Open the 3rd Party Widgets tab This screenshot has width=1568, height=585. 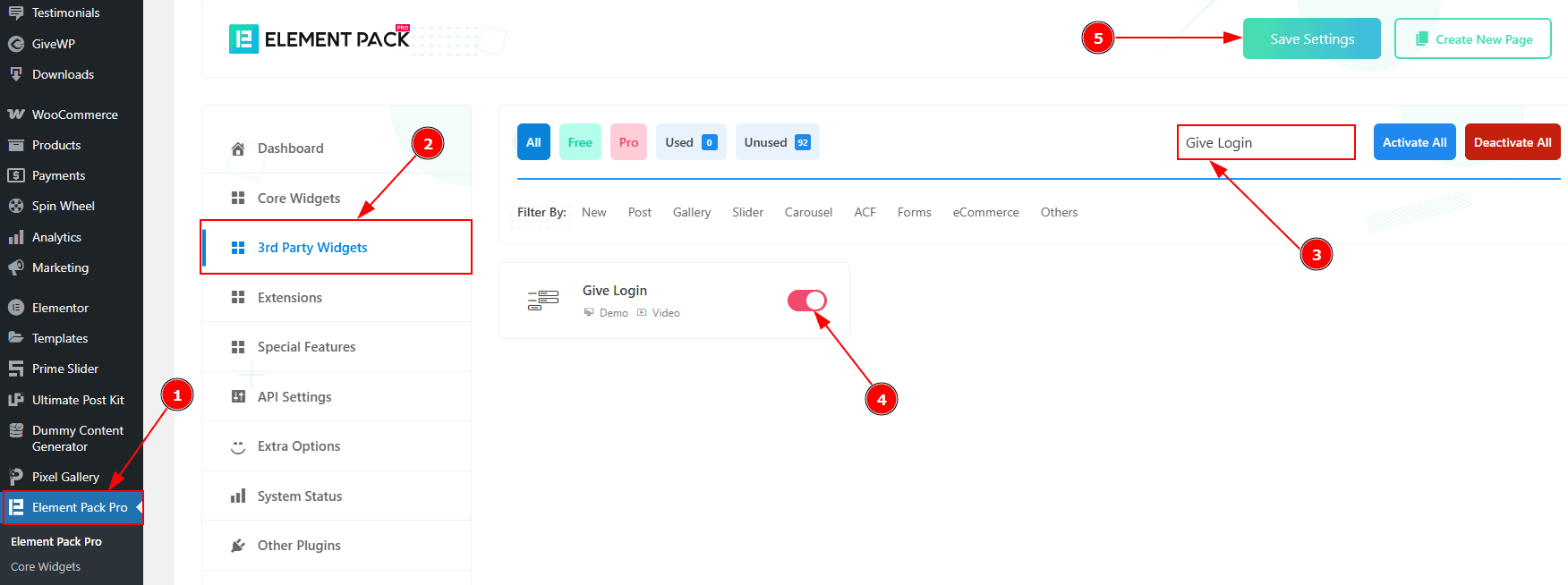tap(337, 248)
